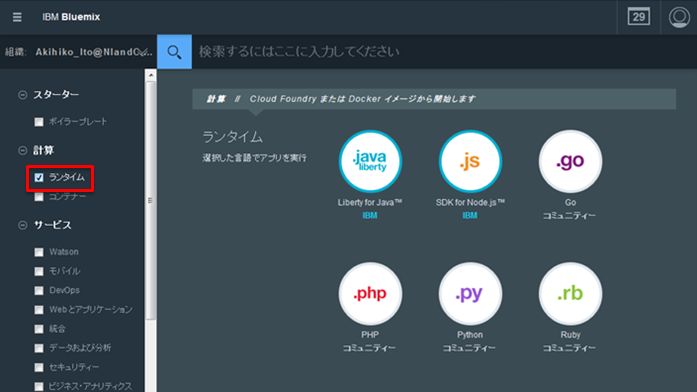Choose the Ruby runtime icon
This screenshot has width=697, height=392.
(x=570, y=293)
